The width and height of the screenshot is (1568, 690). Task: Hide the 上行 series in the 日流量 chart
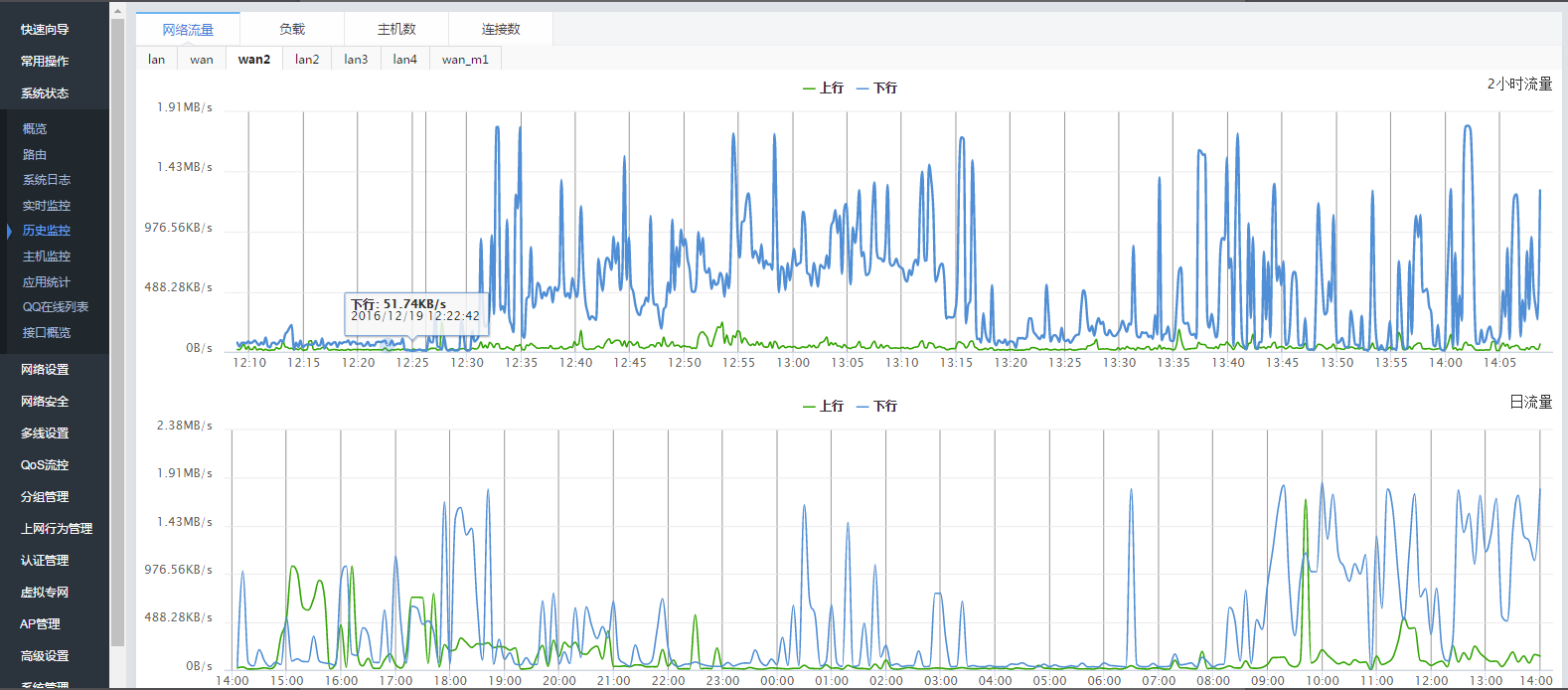(823, 407)
